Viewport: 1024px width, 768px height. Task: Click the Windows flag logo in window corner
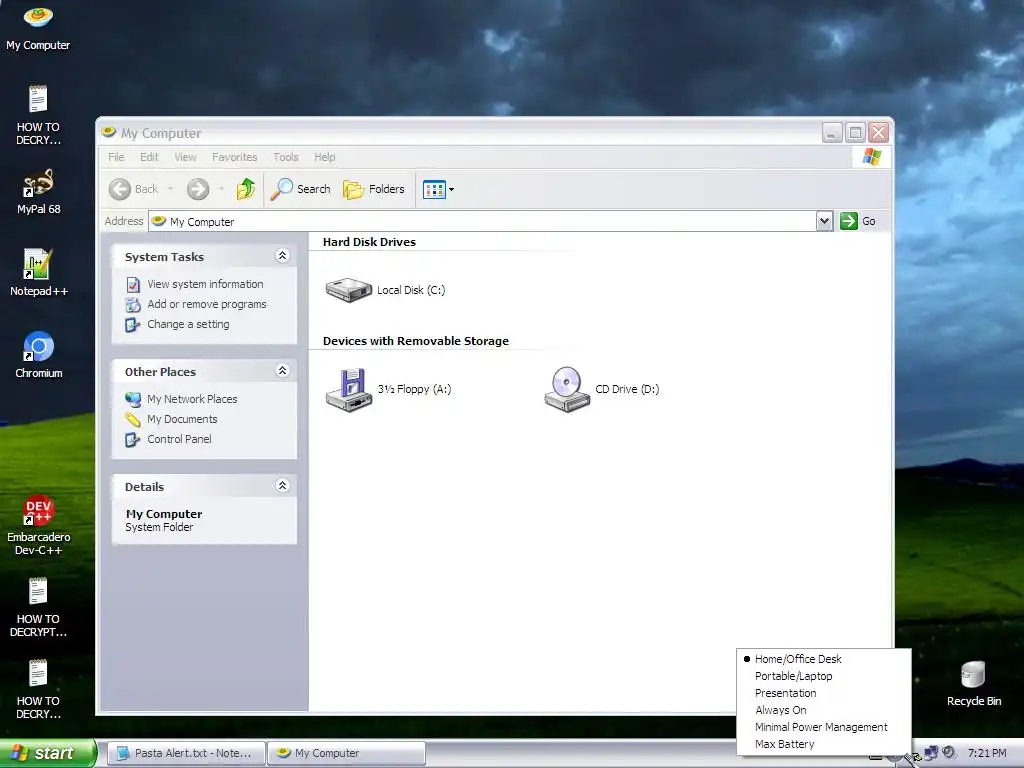tap(871, 157)
